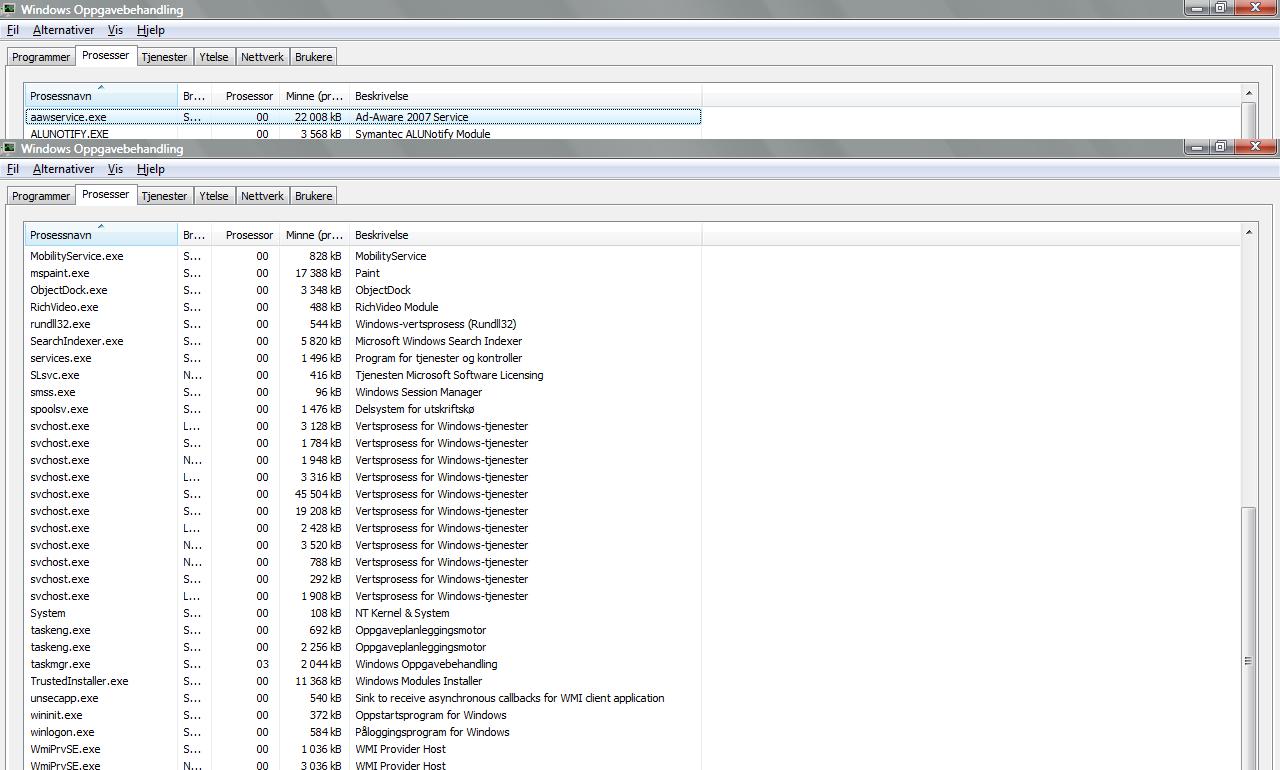This screenshot has width=1280, height=770.
Task: Click the front window's vertical scrollbar thumb
Action: (x=1248, y=638)
